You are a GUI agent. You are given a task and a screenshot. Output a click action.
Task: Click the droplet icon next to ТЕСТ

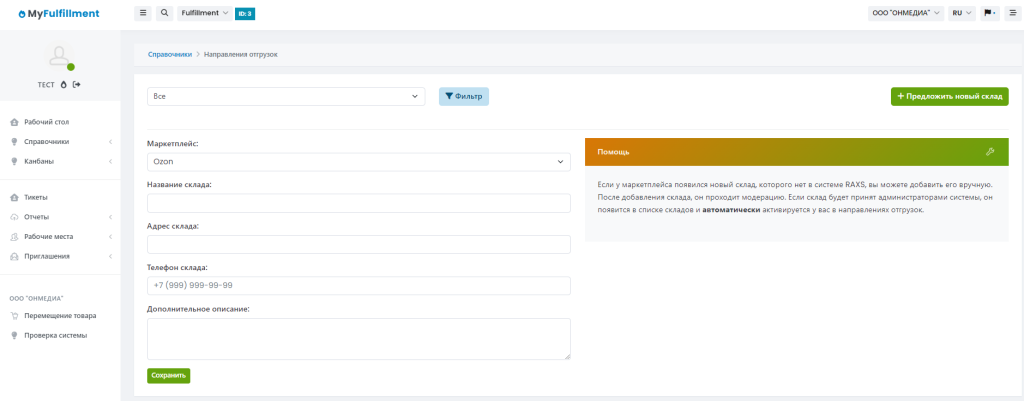pyautogui.click(x=64, y=85)
